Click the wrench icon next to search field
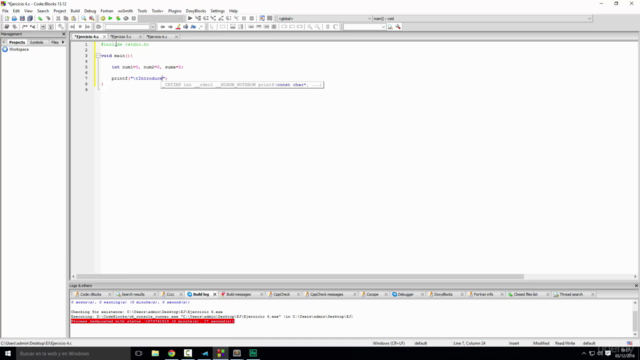The width and height of the screenshot is (640, 360). coord(398,27)
